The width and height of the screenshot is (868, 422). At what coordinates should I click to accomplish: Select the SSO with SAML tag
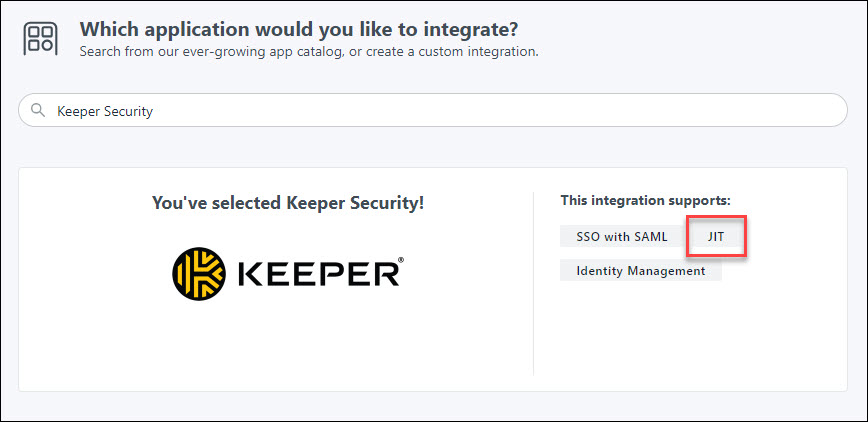pos(621,238)
